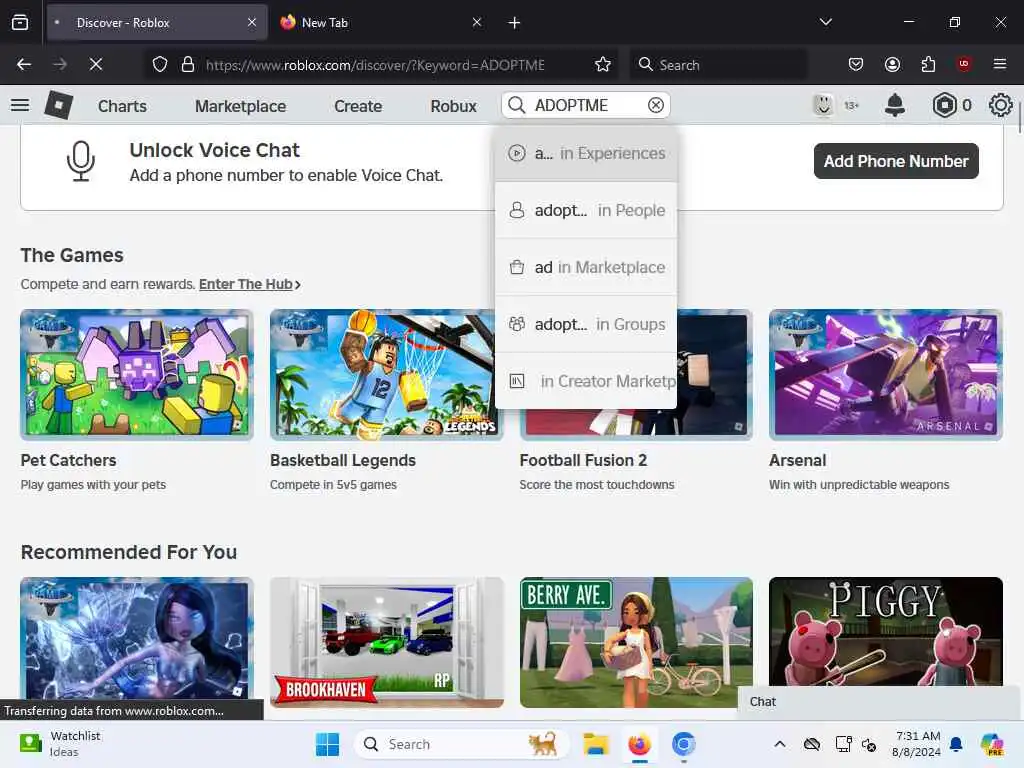
Task: Open Brookhaven RP game thumbnail
Action: (x=387, y=642)
